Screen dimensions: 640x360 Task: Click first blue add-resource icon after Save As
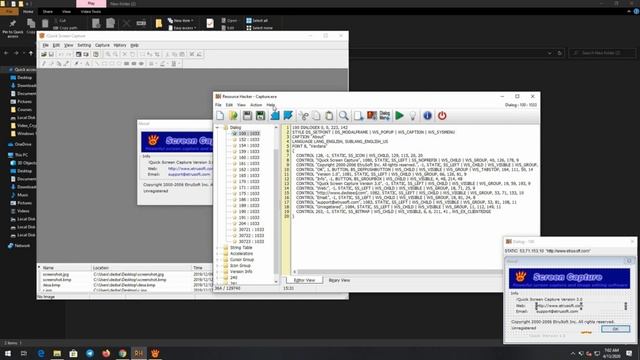[x=275, y=116]
